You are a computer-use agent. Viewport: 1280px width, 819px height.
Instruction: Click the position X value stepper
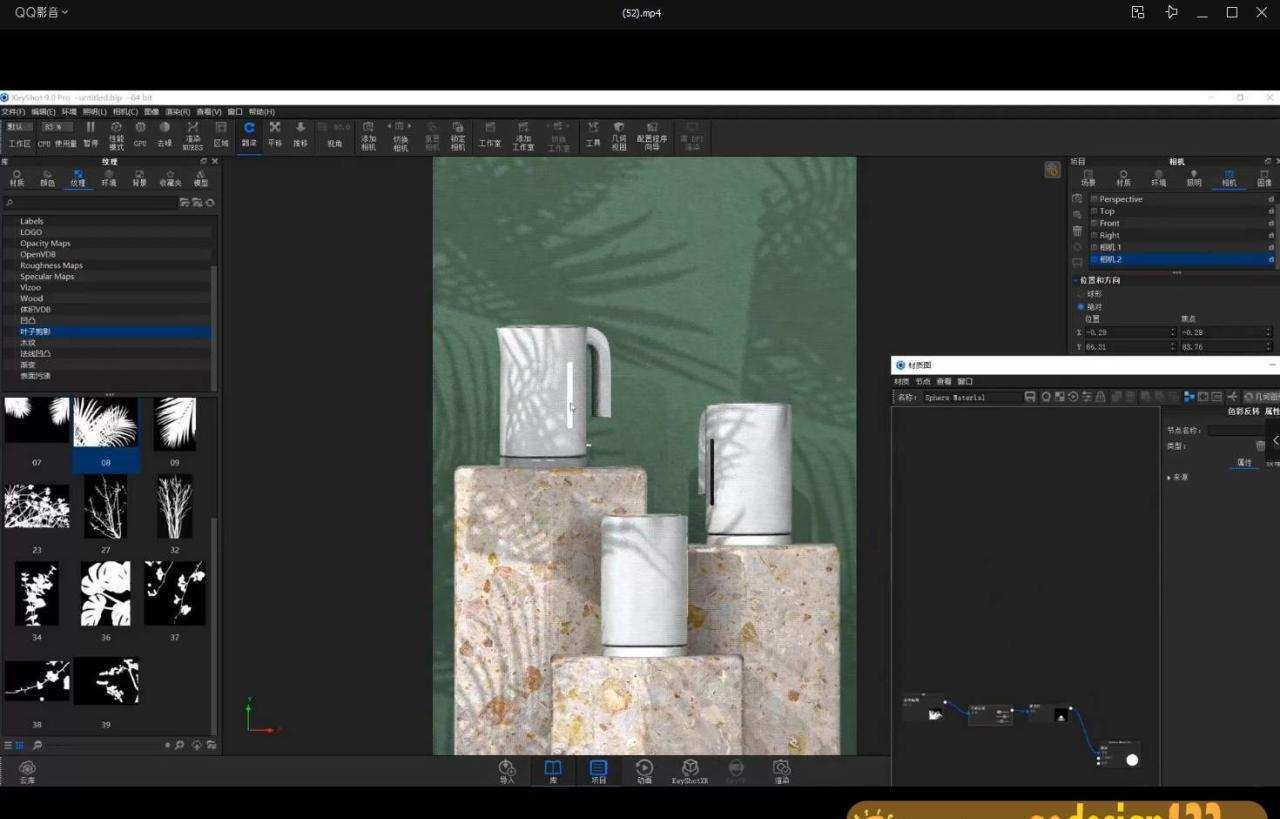1173,332
